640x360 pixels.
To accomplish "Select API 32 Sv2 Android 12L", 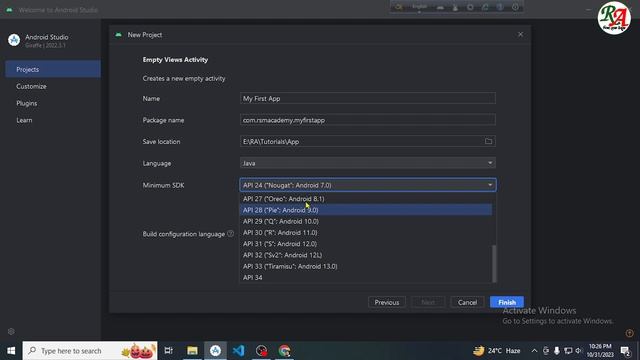I will tap(366, 255).
